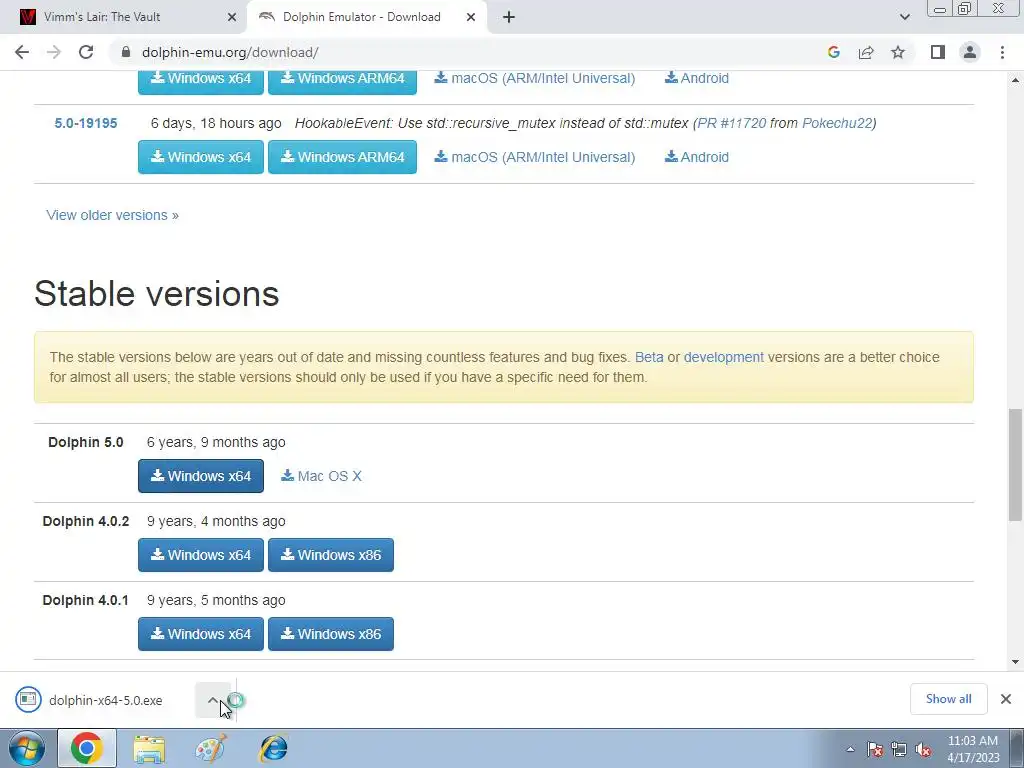Switch to Vimm's Lair: The Vault tab
The width and height of the screenshot is (1024, 768).
click(x=123, y=17)
